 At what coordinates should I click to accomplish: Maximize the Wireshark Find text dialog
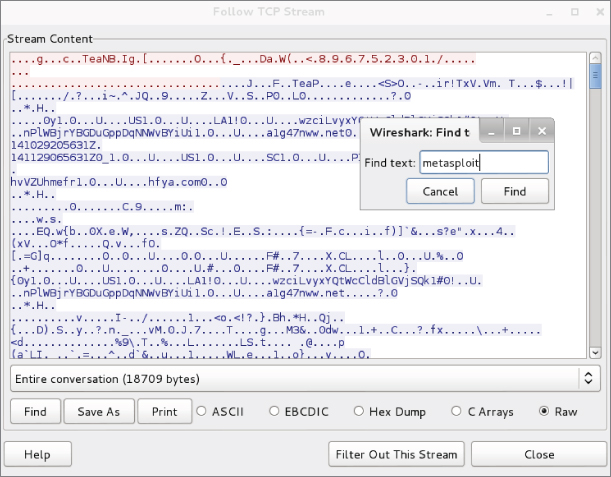516,131
